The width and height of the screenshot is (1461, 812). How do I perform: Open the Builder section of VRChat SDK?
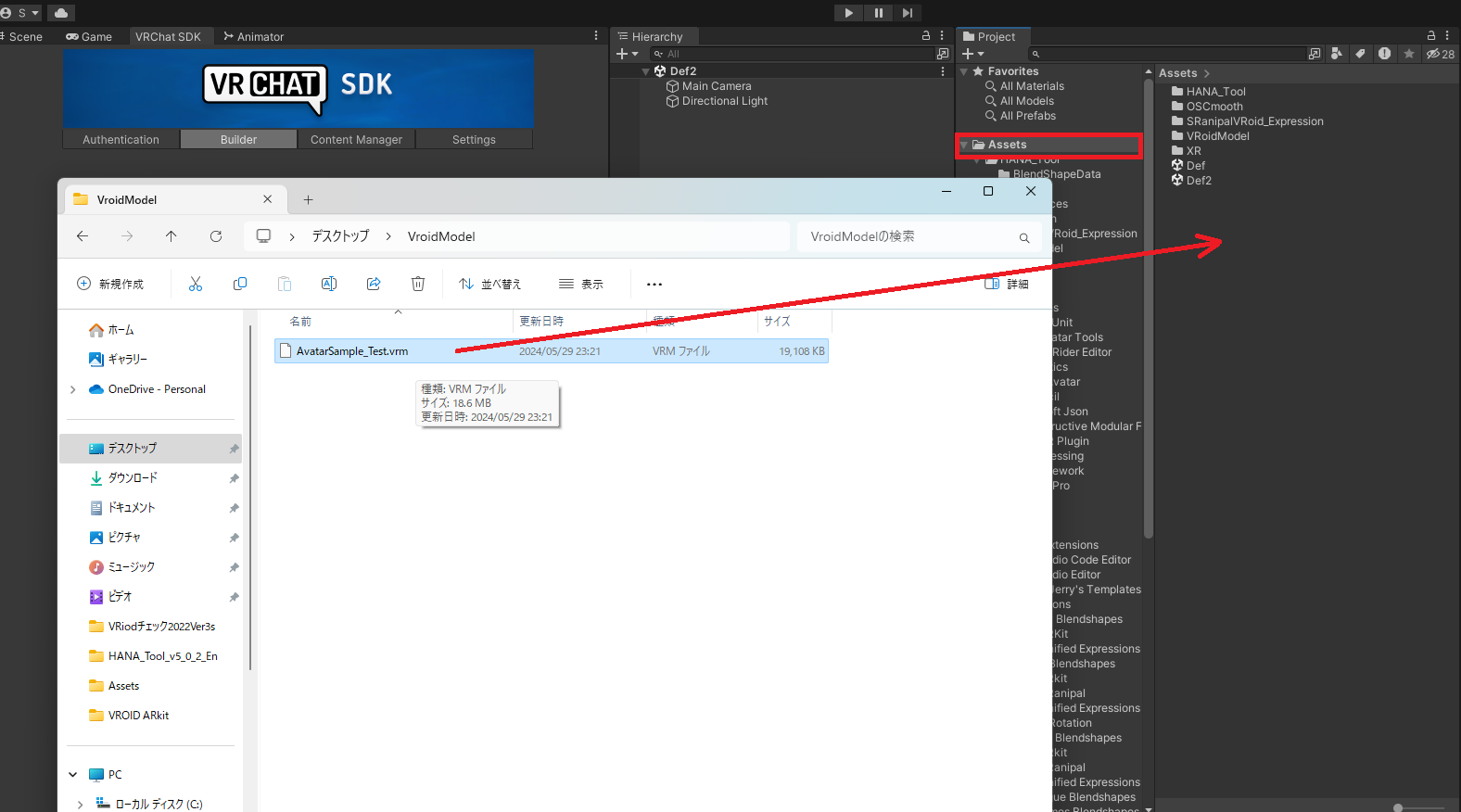(x=238, y=140)
